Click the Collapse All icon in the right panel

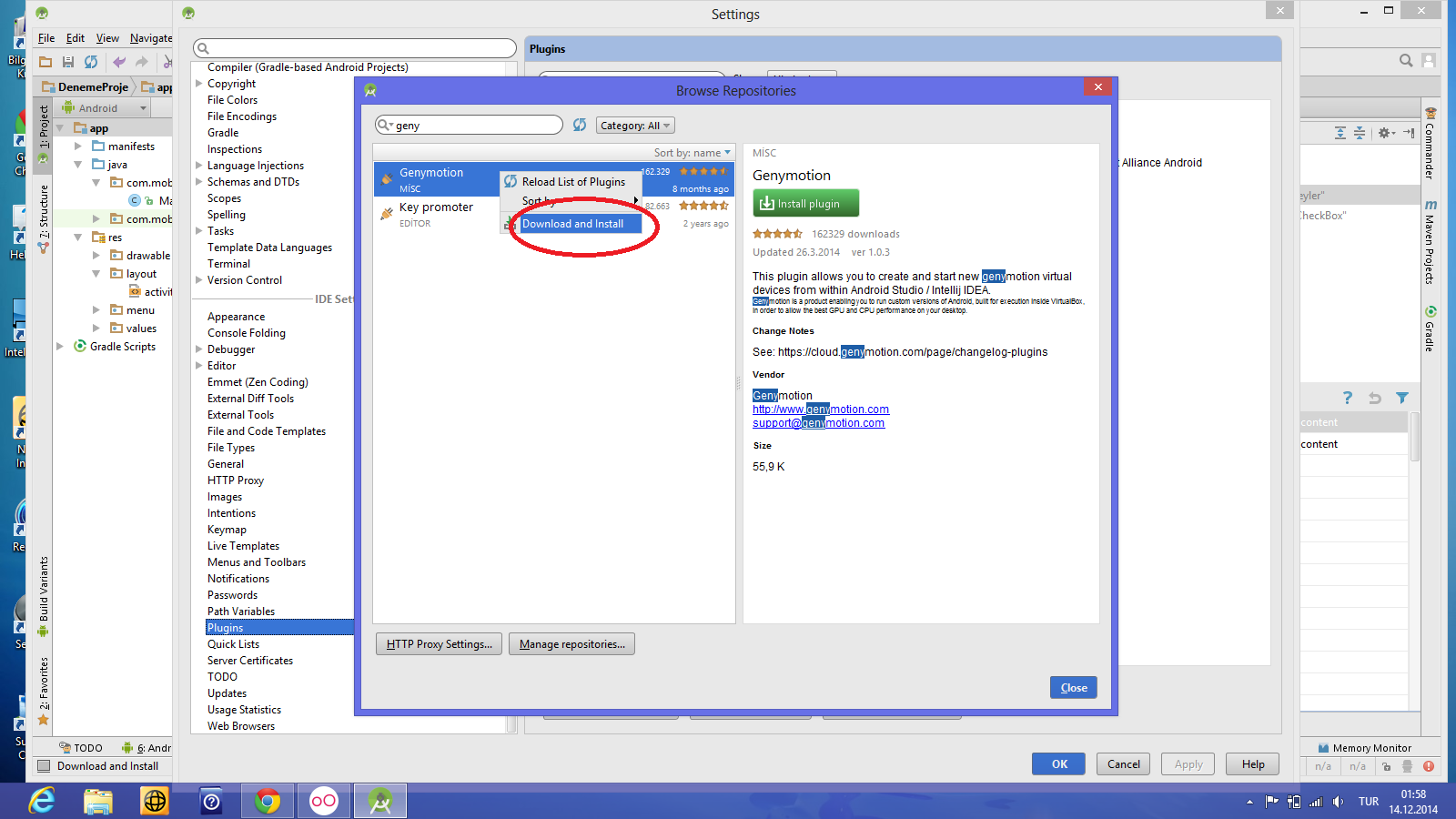coord(1360,133)
